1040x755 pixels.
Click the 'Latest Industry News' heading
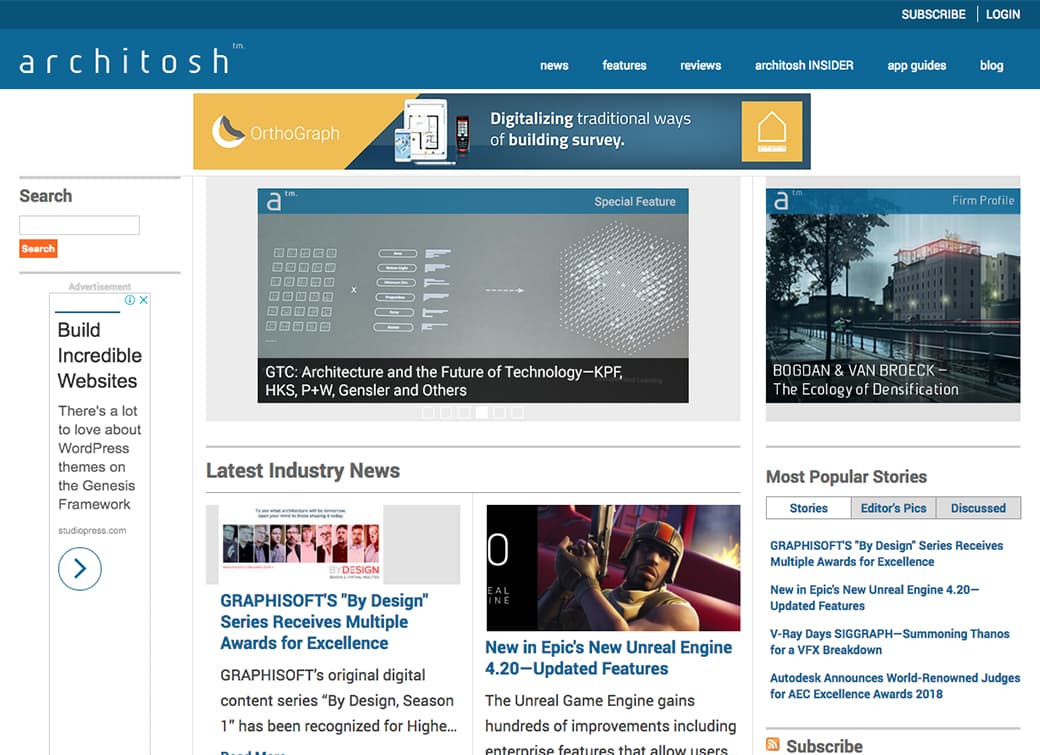[x=303, y=470]
